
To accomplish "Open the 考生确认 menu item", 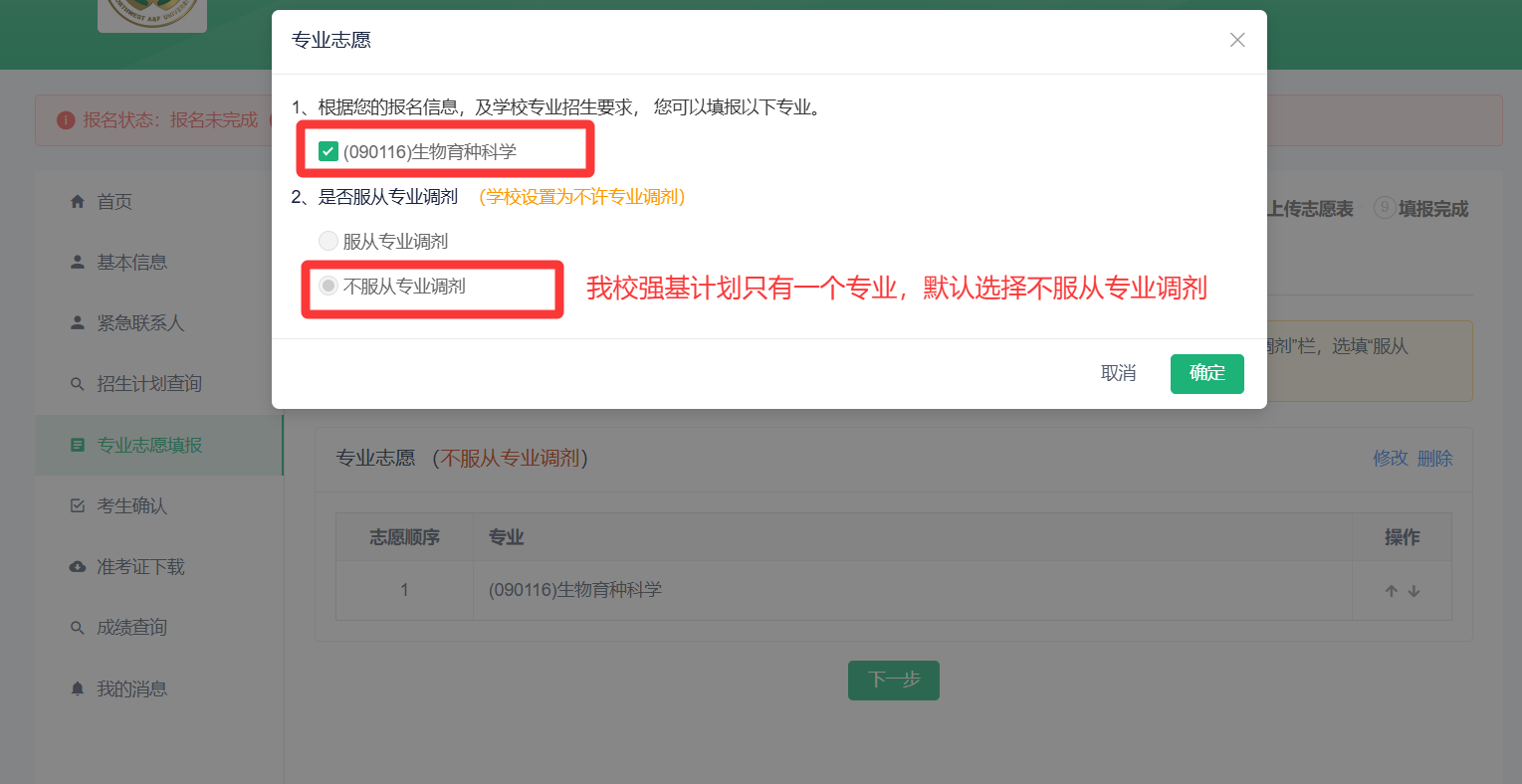I will [x=131, y=506].
